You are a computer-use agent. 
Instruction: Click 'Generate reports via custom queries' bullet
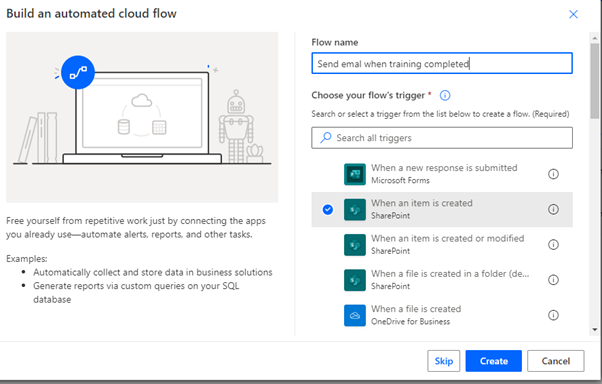(136, 293)
